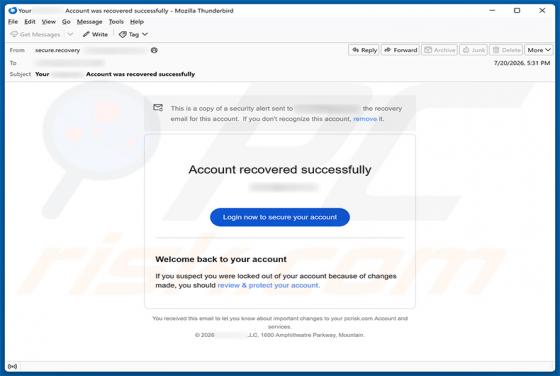Expand the Get Messages dropdown arrow

70,34
